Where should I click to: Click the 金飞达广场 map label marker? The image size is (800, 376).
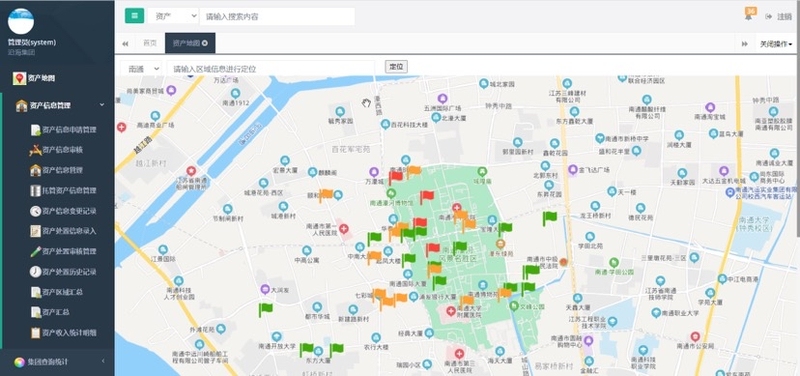[x=573, y=169]
